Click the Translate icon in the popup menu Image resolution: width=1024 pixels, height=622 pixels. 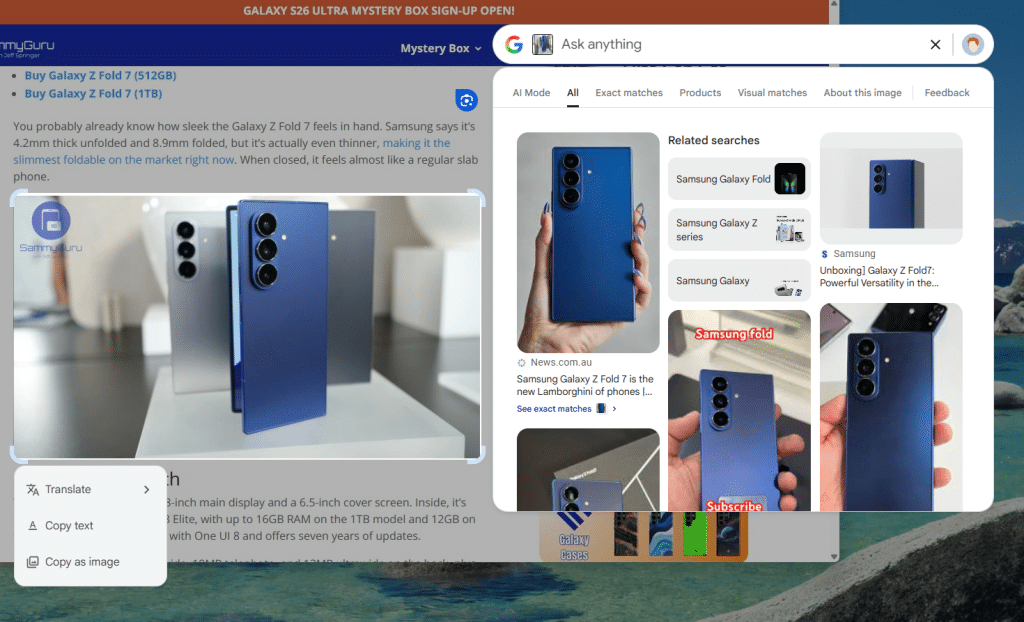(x=33, y=490)
